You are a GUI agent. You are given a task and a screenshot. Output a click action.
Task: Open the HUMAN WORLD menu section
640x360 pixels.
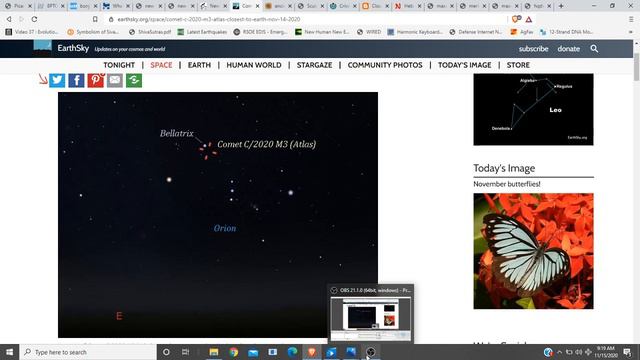254,65
